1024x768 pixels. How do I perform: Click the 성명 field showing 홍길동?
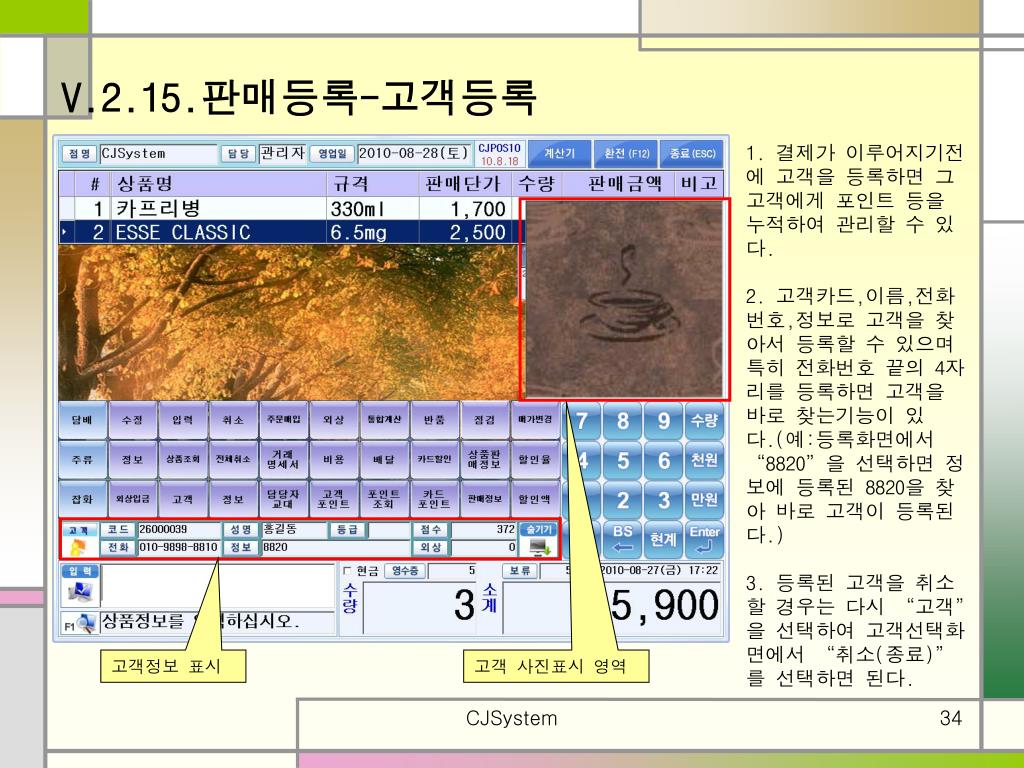coord(293,529)
